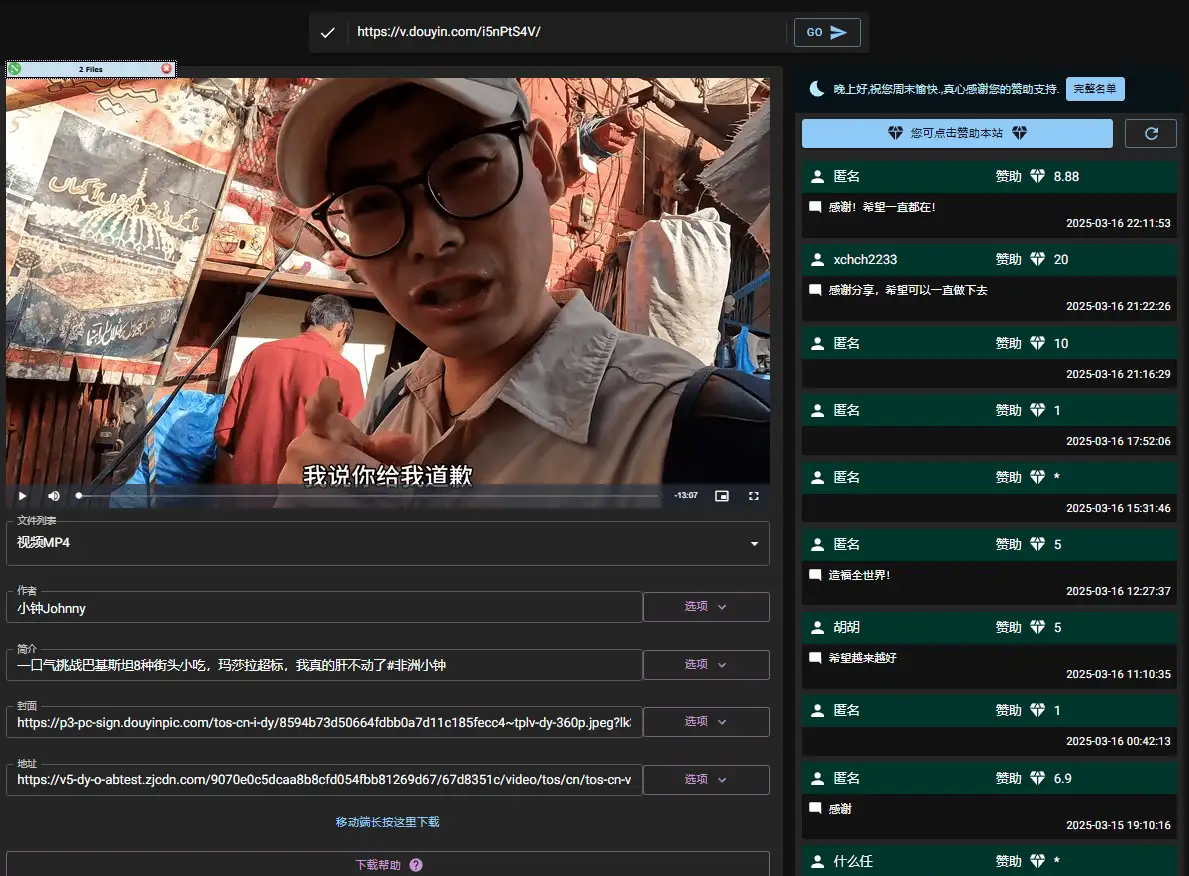
Task: Play the video
Action: pyautogui.click(x=22, y=496)
